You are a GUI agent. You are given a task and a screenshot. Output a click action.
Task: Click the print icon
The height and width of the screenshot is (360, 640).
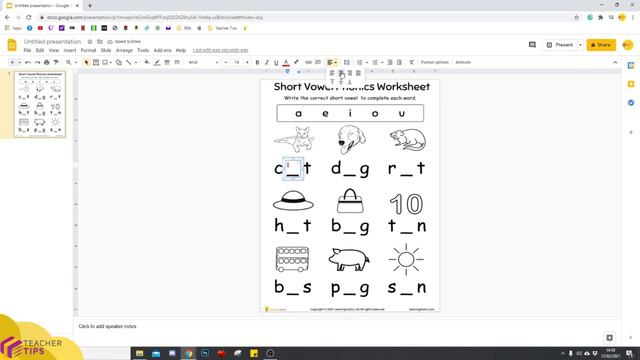(x=47, y=62)
